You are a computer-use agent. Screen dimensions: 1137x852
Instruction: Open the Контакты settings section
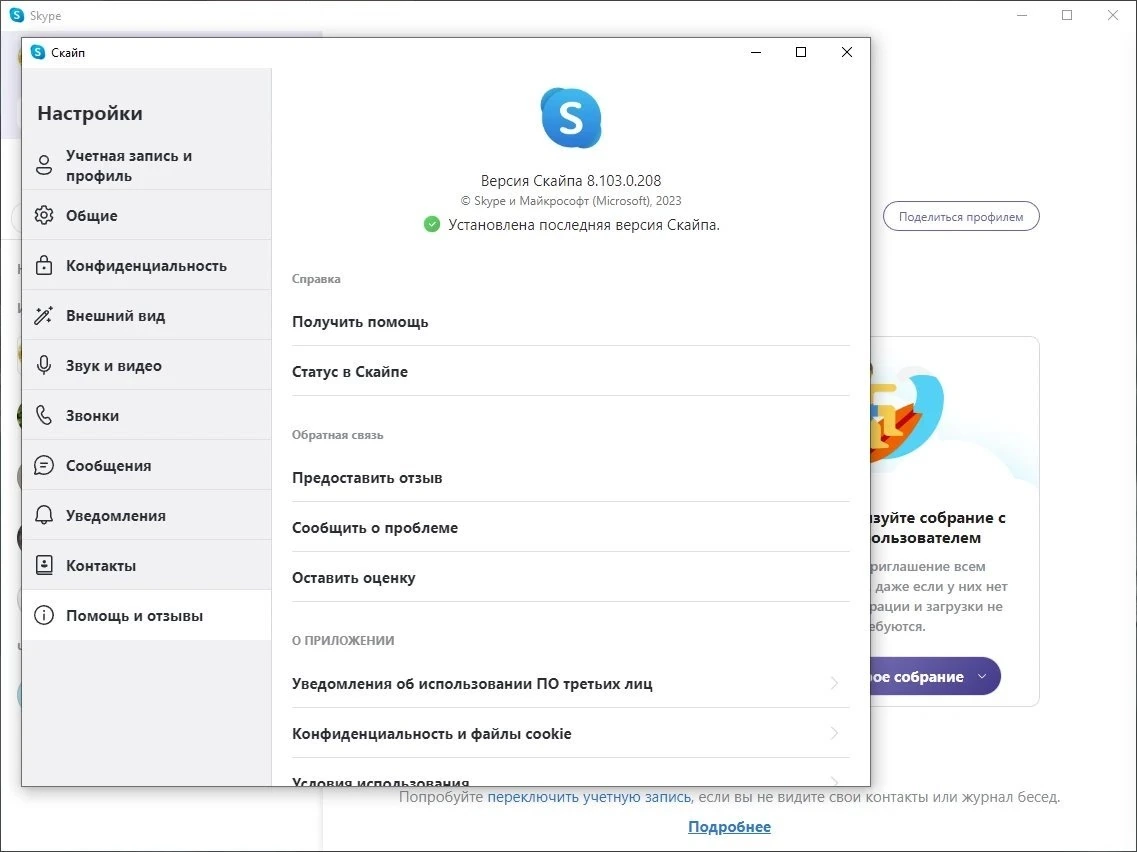tap(146, 566)
